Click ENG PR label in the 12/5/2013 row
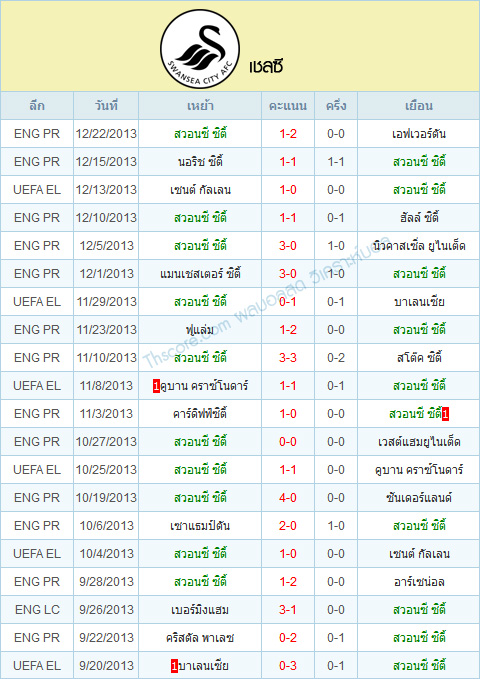The height and width of the screenshot is (679, 480). pyautogui.click(x=37, y=246)
